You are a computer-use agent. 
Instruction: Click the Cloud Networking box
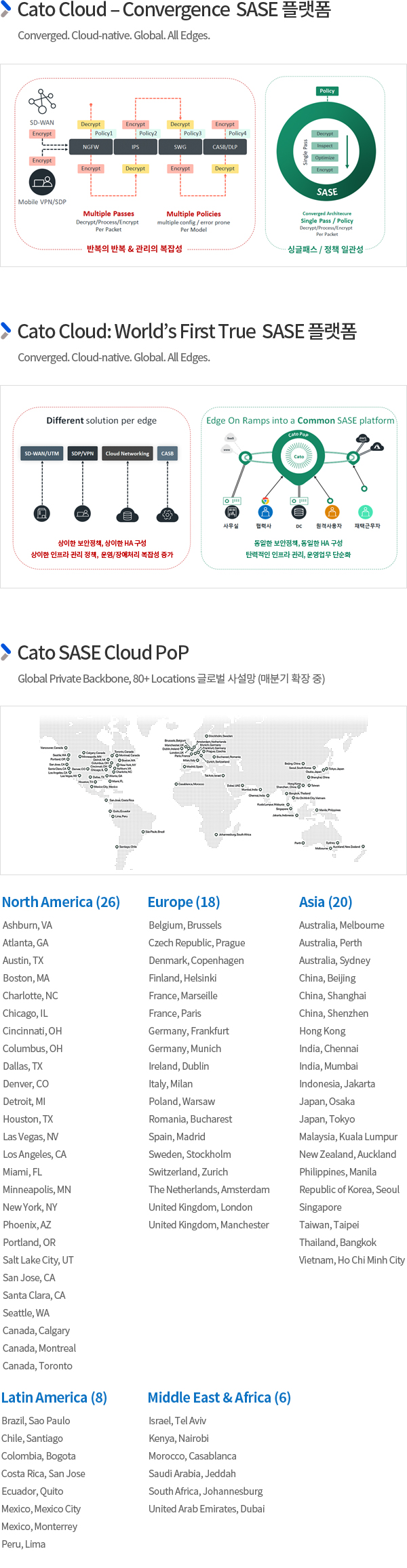pyautogui.click(x=128, y=454)
